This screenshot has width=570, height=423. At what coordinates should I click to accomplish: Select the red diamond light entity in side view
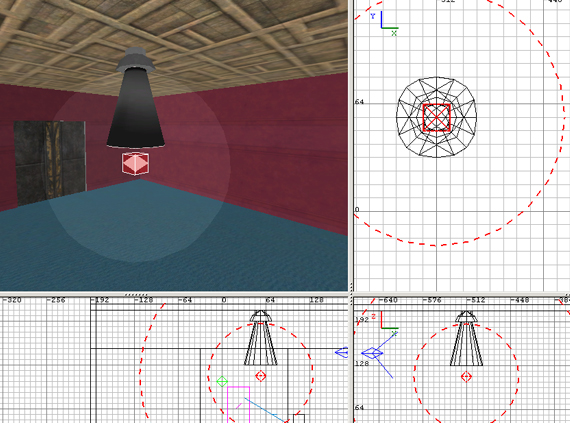click(466, 376)
